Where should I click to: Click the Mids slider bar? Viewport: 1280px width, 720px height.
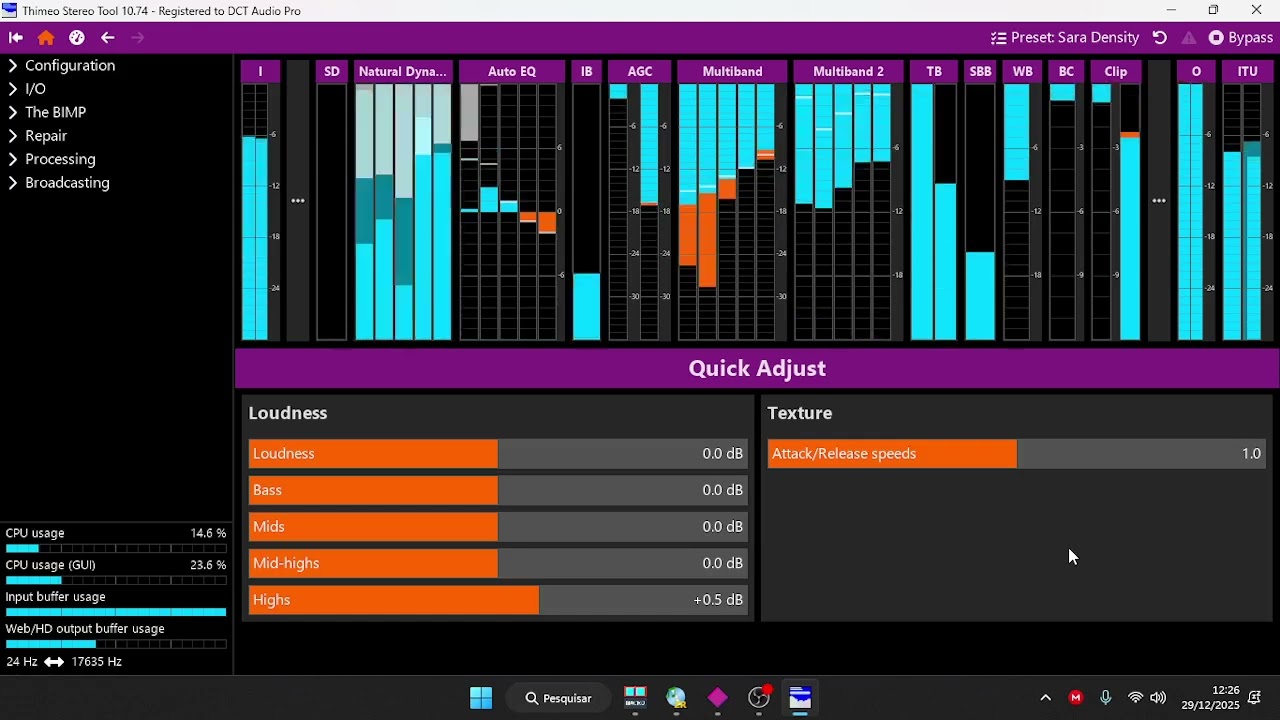click(x=499, y=527)
